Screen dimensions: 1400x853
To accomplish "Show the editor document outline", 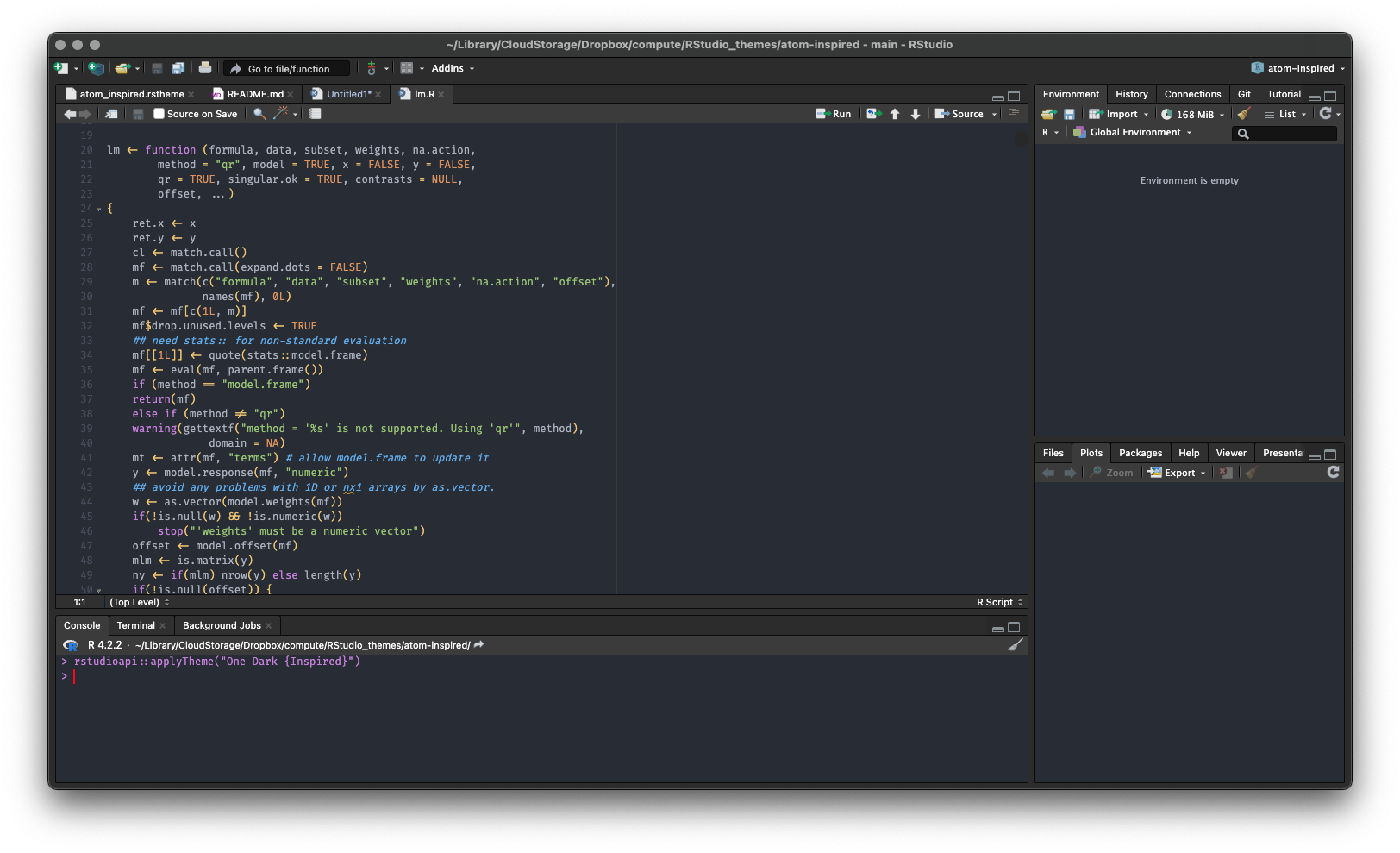I will click(x=1014, y=114).
